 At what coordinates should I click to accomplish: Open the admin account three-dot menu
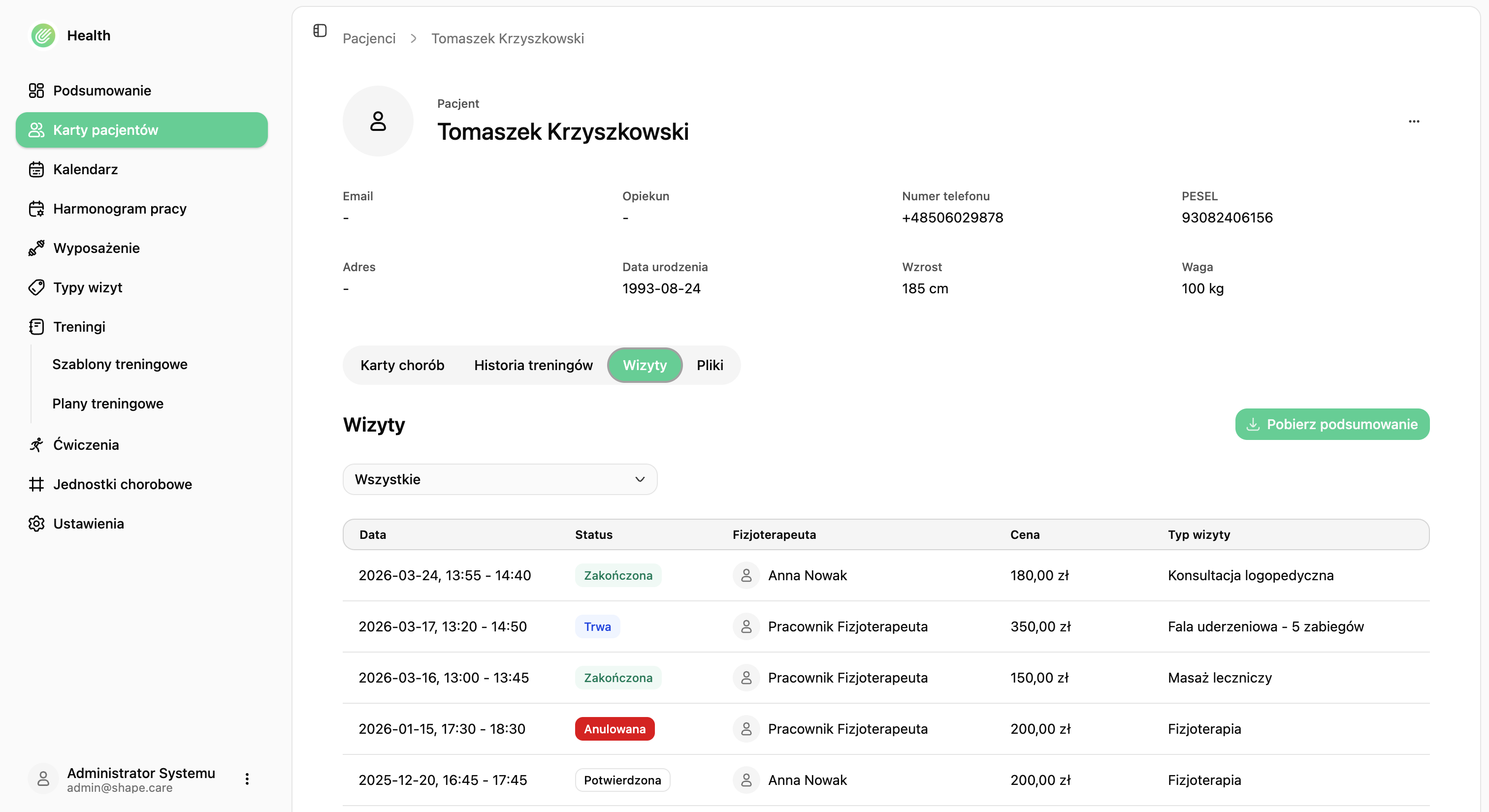tap(247, 778)
